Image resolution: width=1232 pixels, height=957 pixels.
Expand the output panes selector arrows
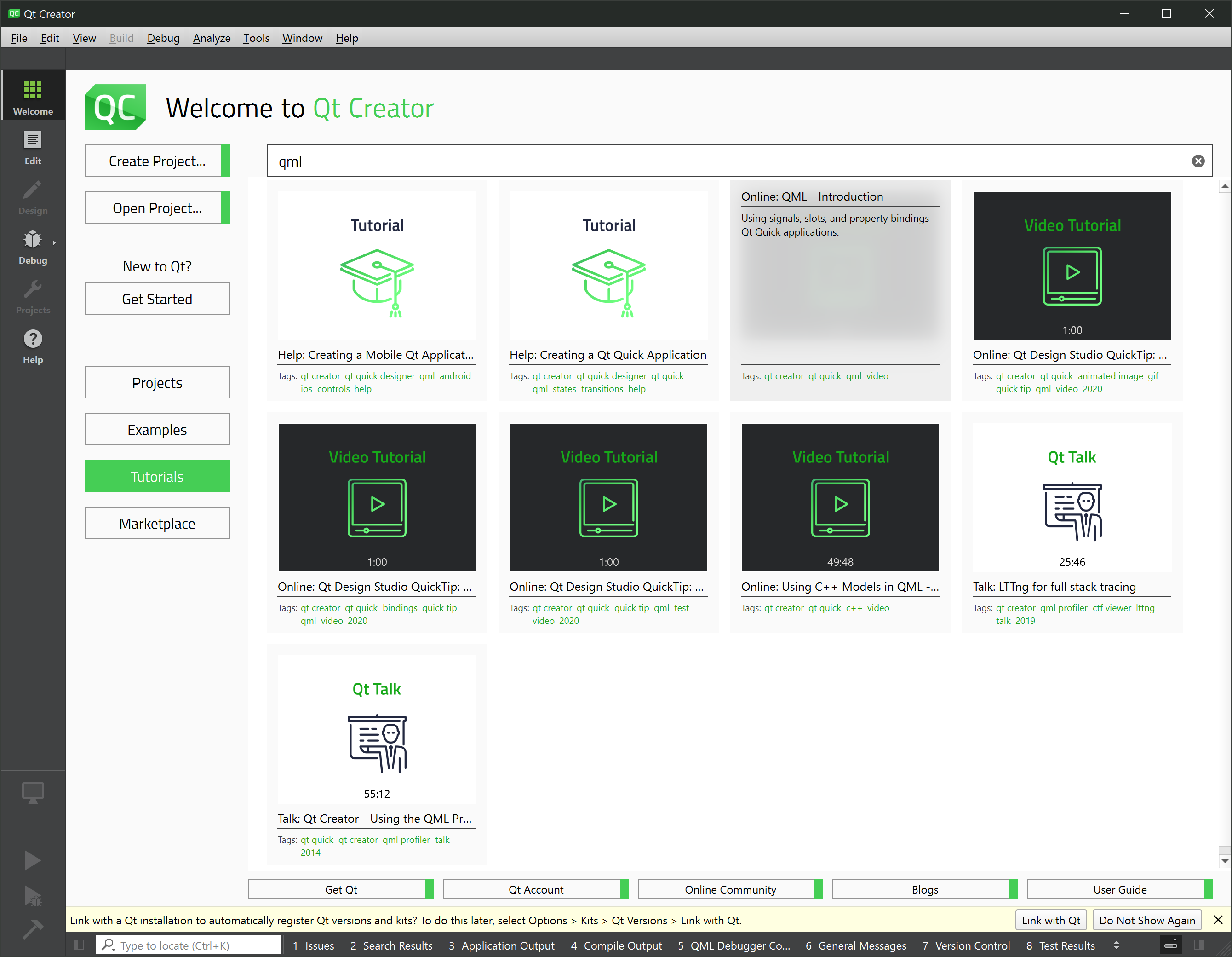1116,945
